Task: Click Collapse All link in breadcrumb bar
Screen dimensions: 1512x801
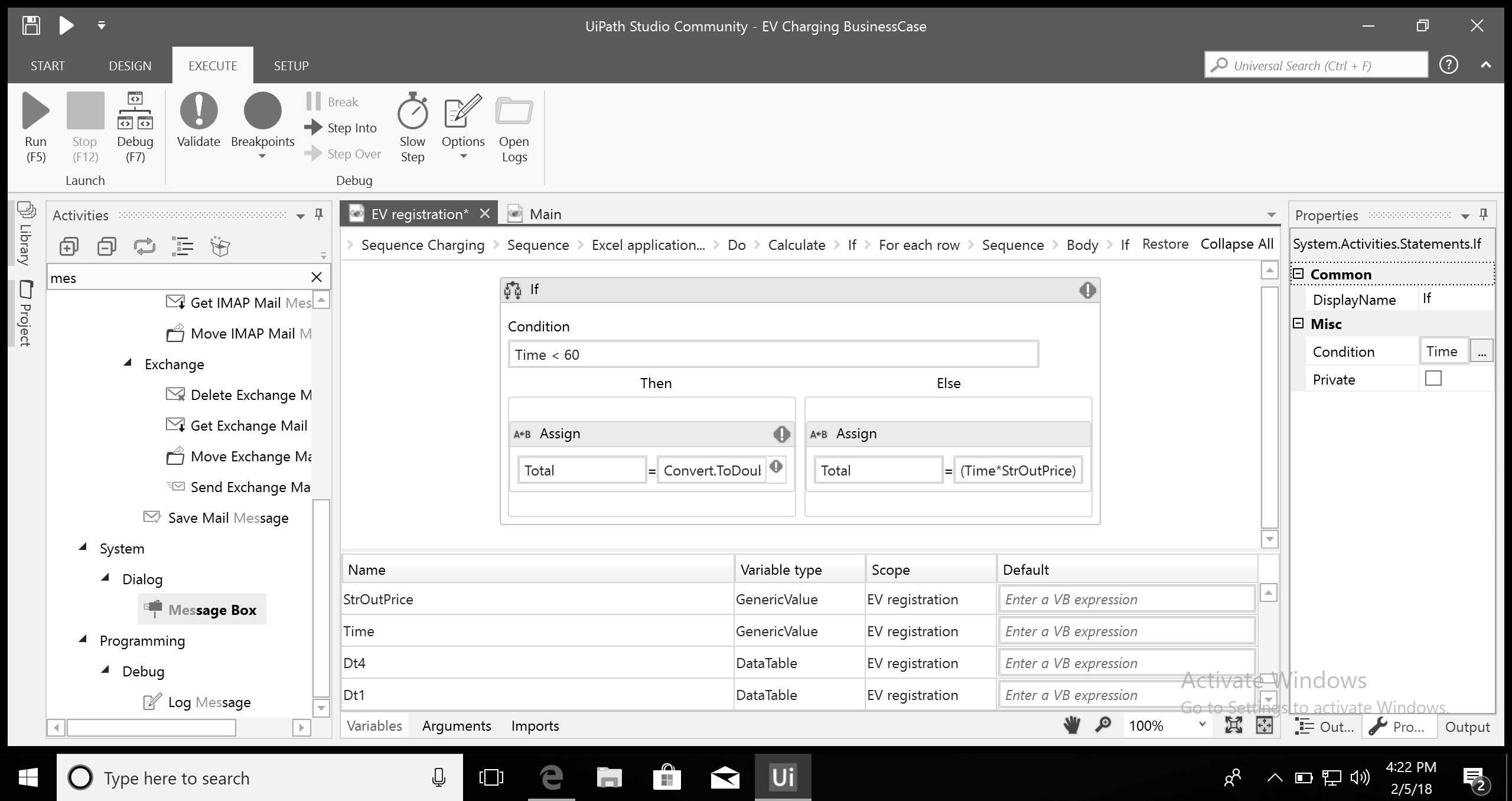Action: pyautogui.click(x=1237, y=244)
